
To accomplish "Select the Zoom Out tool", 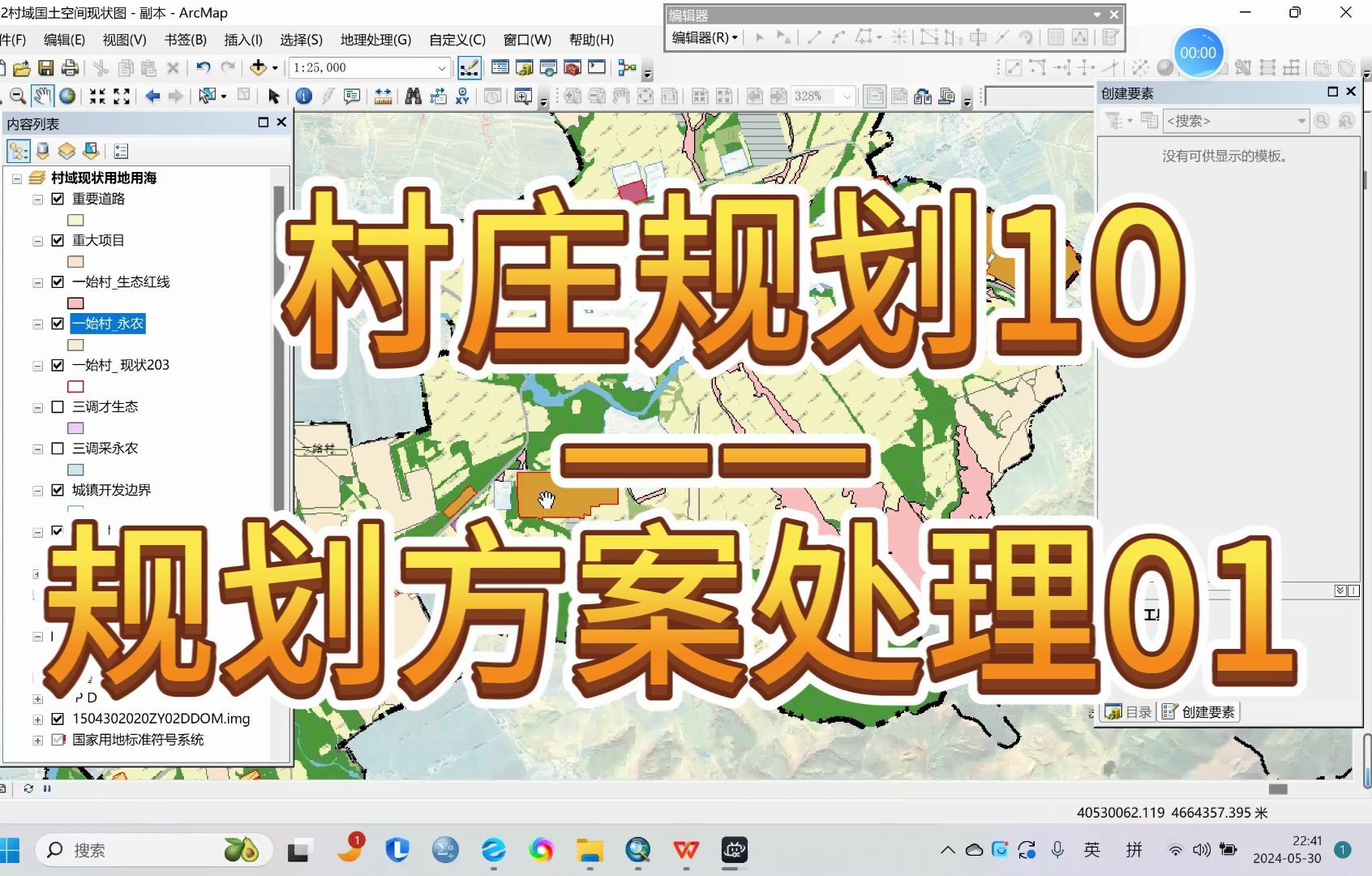I will (x=17, y=97).
